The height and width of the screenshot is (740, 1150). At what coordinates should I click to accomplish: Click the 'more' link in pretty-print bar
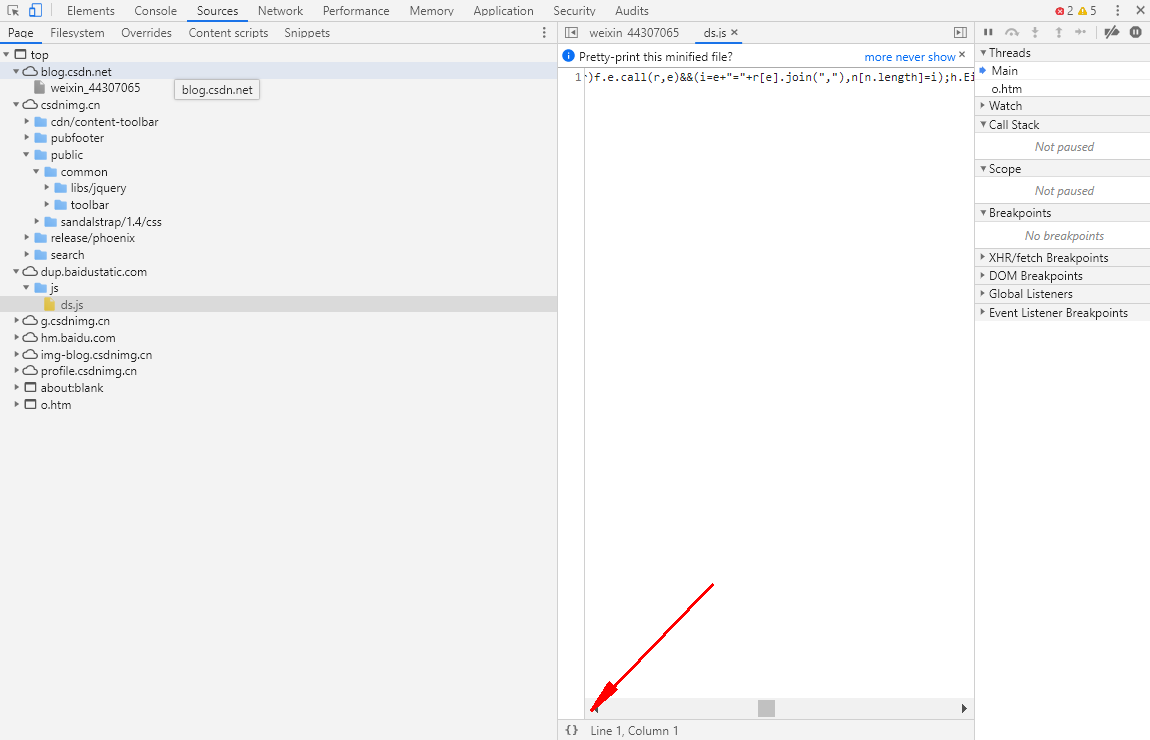pos(878,56)
